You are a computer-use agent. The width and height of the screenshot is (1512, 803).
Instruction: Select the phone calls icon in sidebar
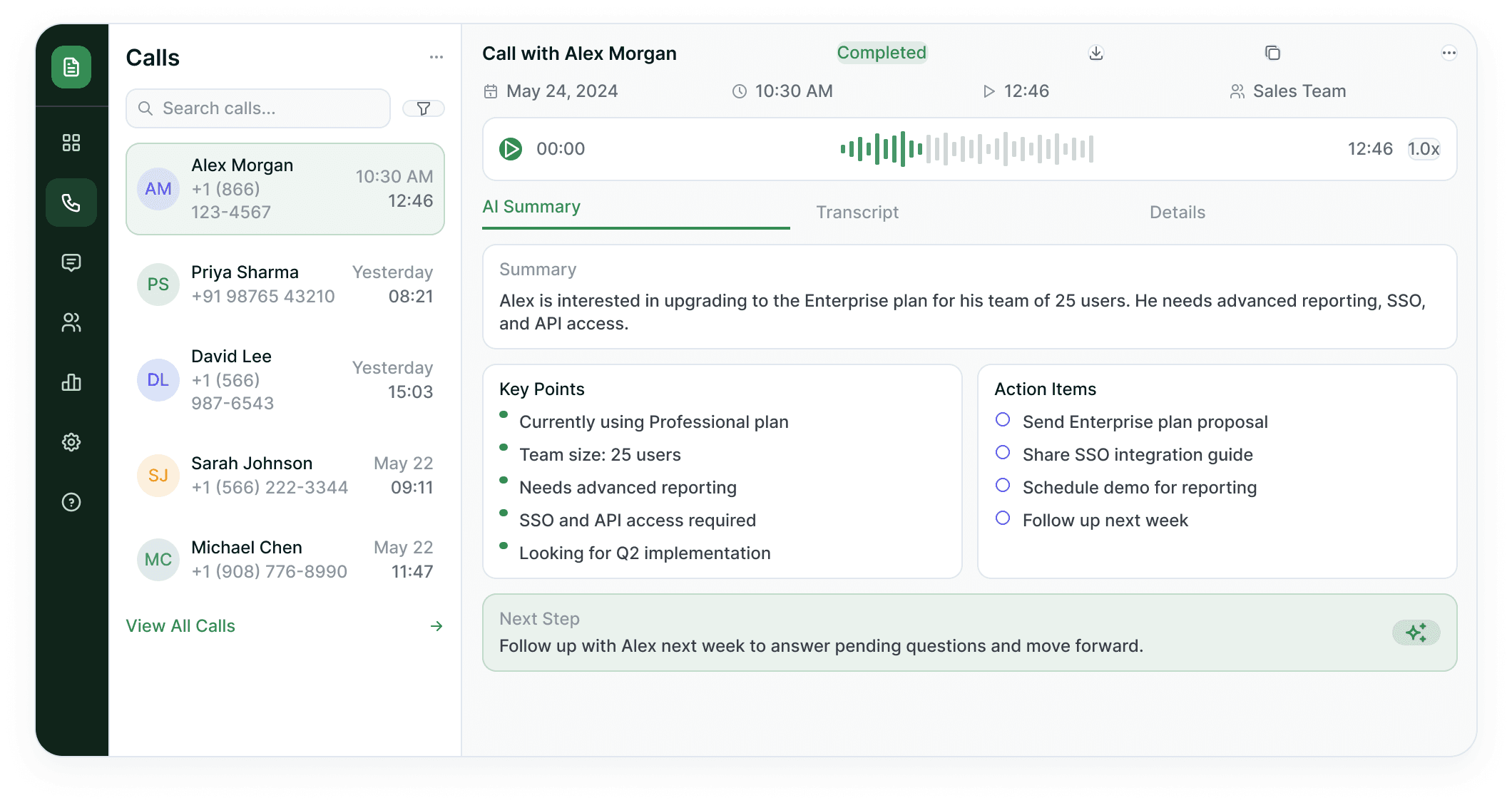click(x=71, y=203)
